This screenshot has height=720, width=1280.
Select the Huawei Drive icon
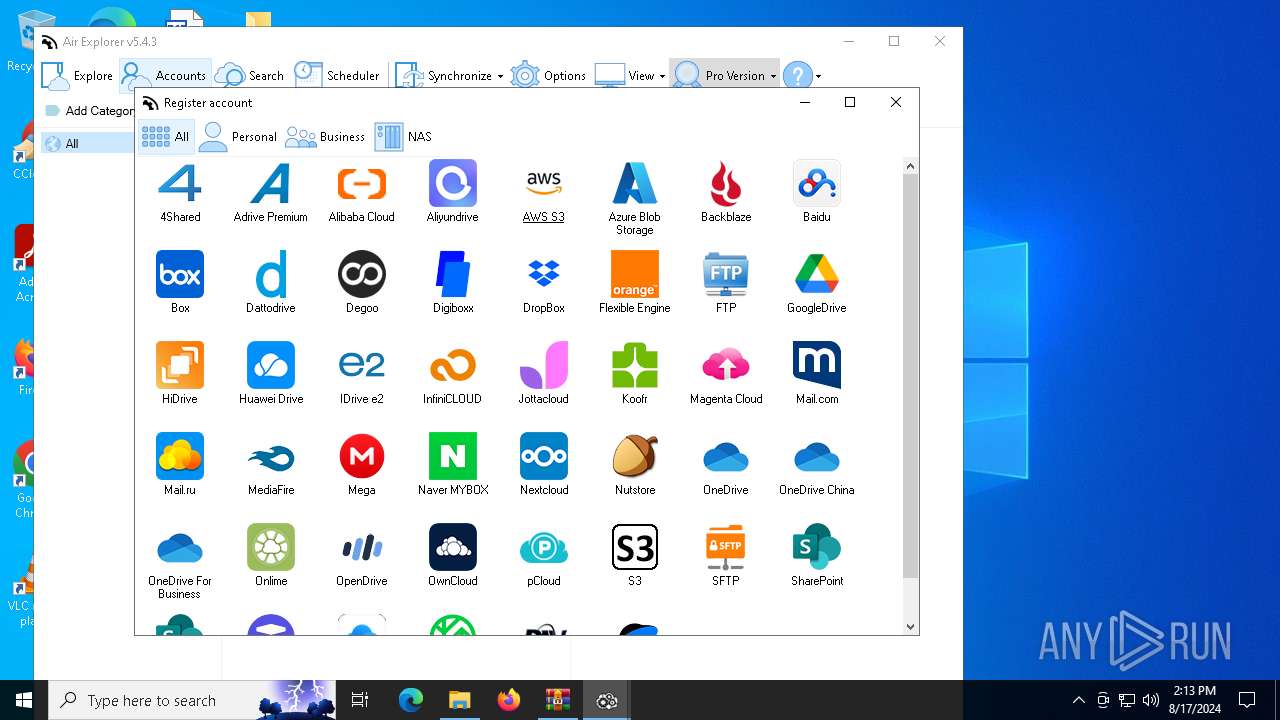point(271,365)
